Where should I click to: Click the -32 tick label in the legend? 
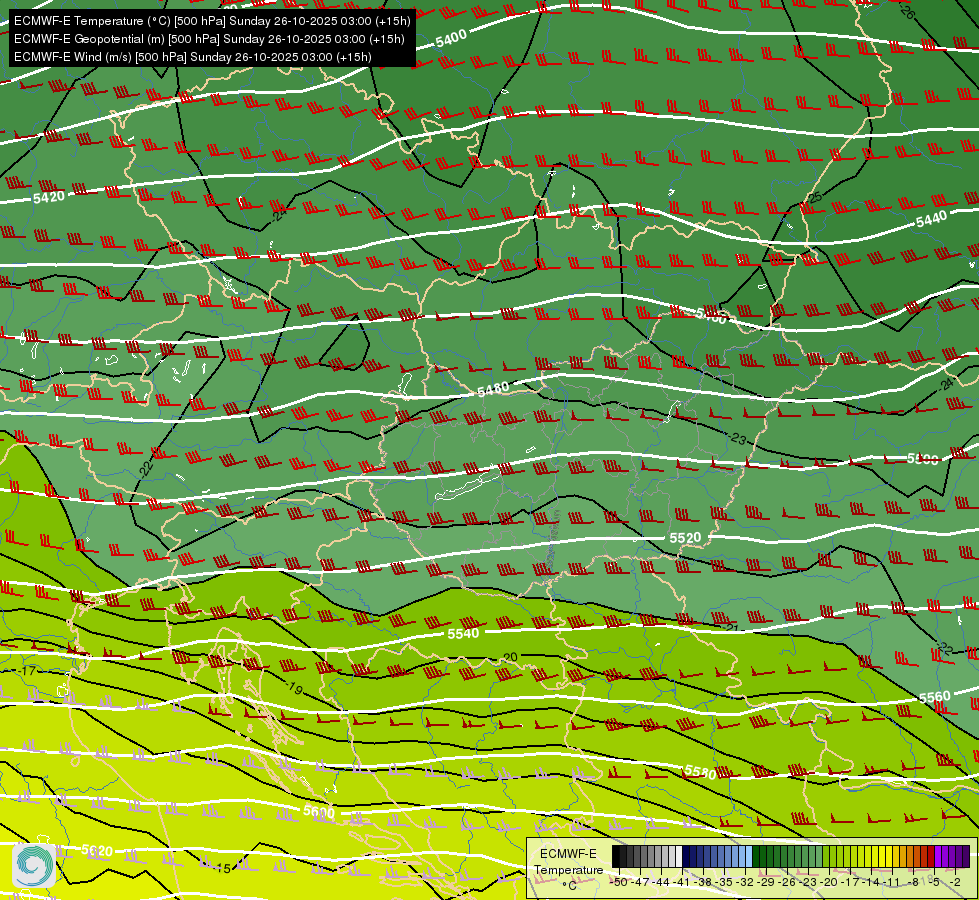point(745,882)
